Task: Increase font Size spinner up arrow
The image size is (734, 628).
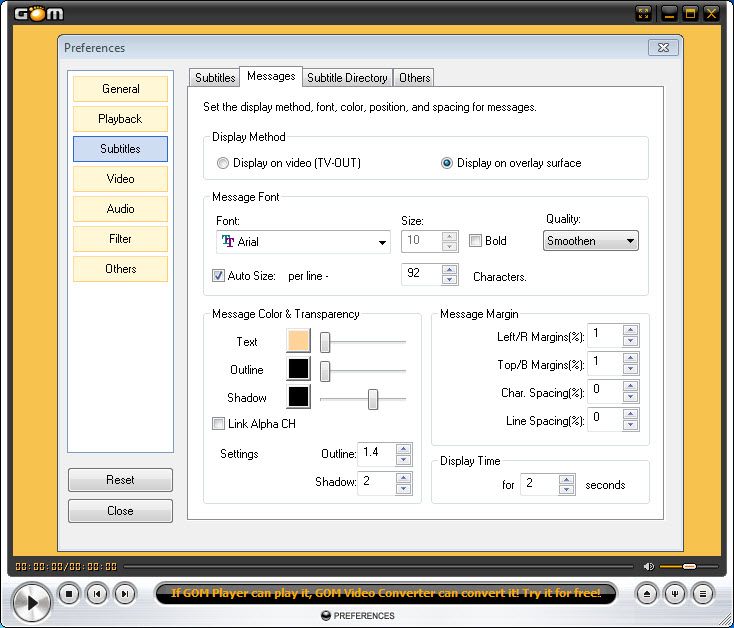Action: [449, 236]
